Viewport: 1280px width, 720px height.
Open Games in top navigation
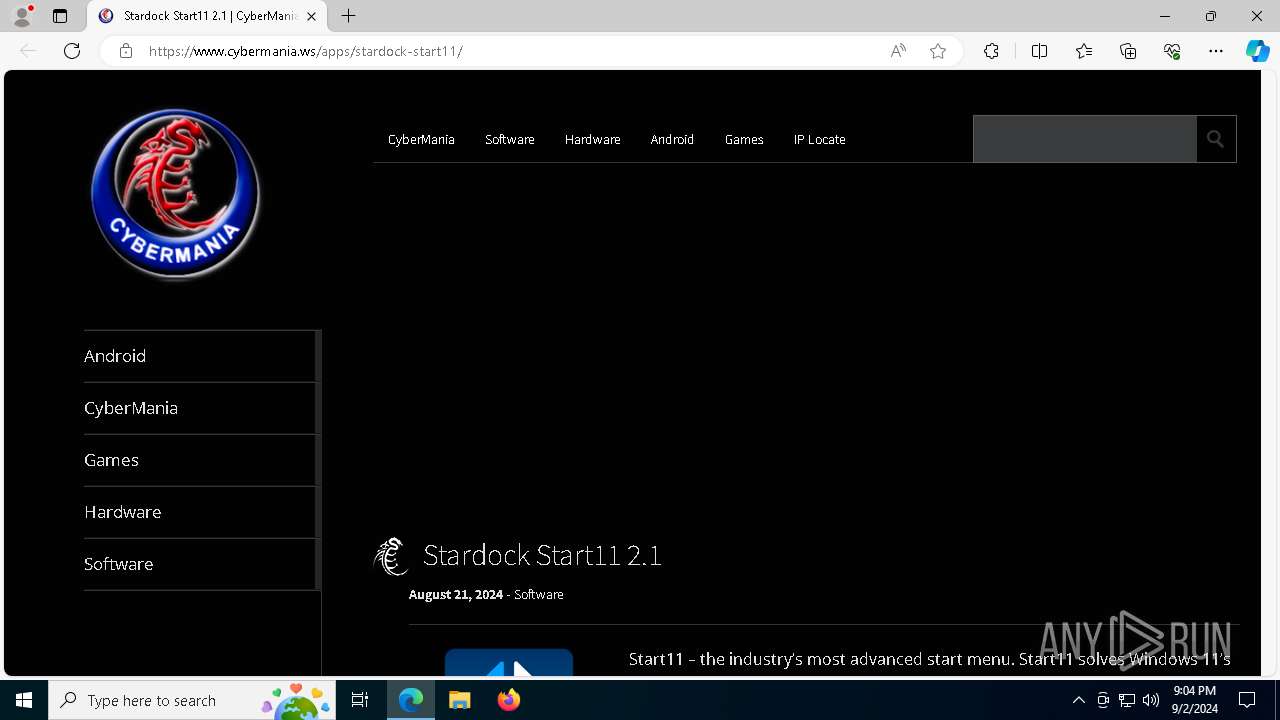click(744, 139)
